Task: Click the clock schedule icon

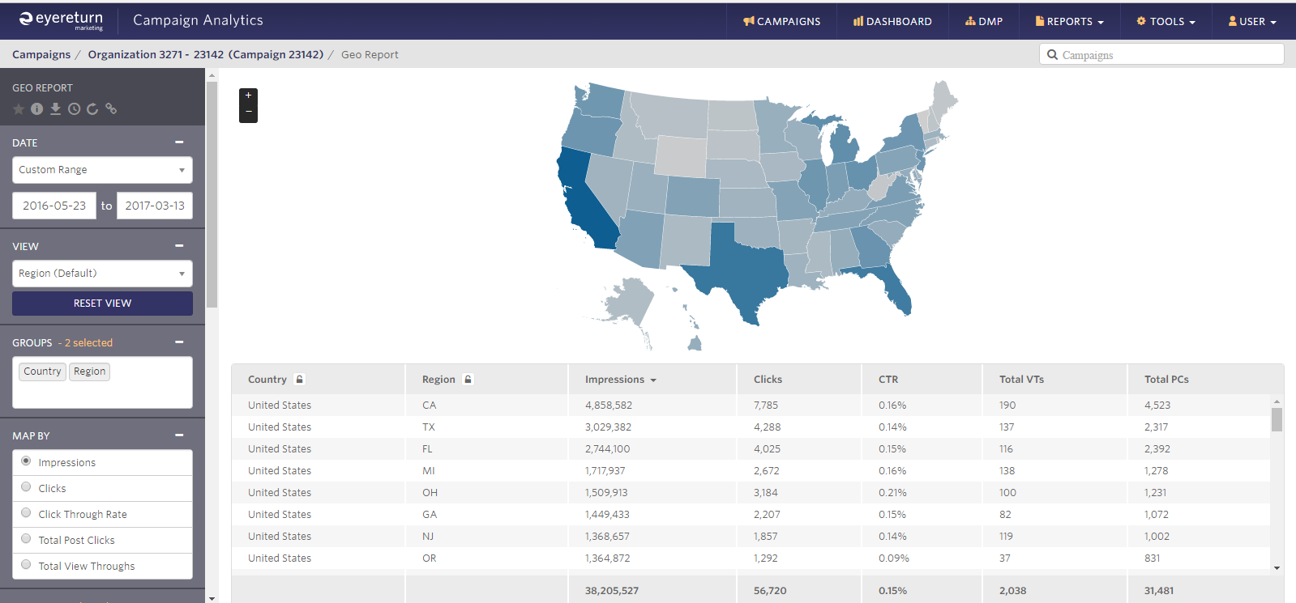Action: coord(74,109)
